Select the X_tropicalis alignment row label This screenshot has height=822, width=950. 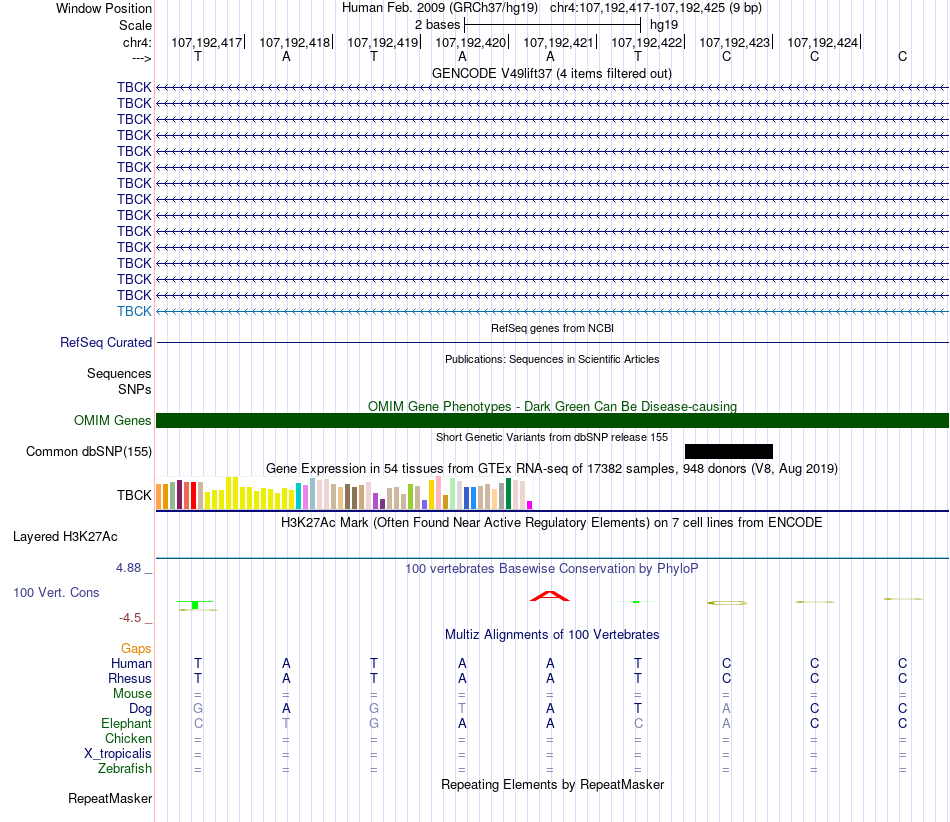coord(118,754)
